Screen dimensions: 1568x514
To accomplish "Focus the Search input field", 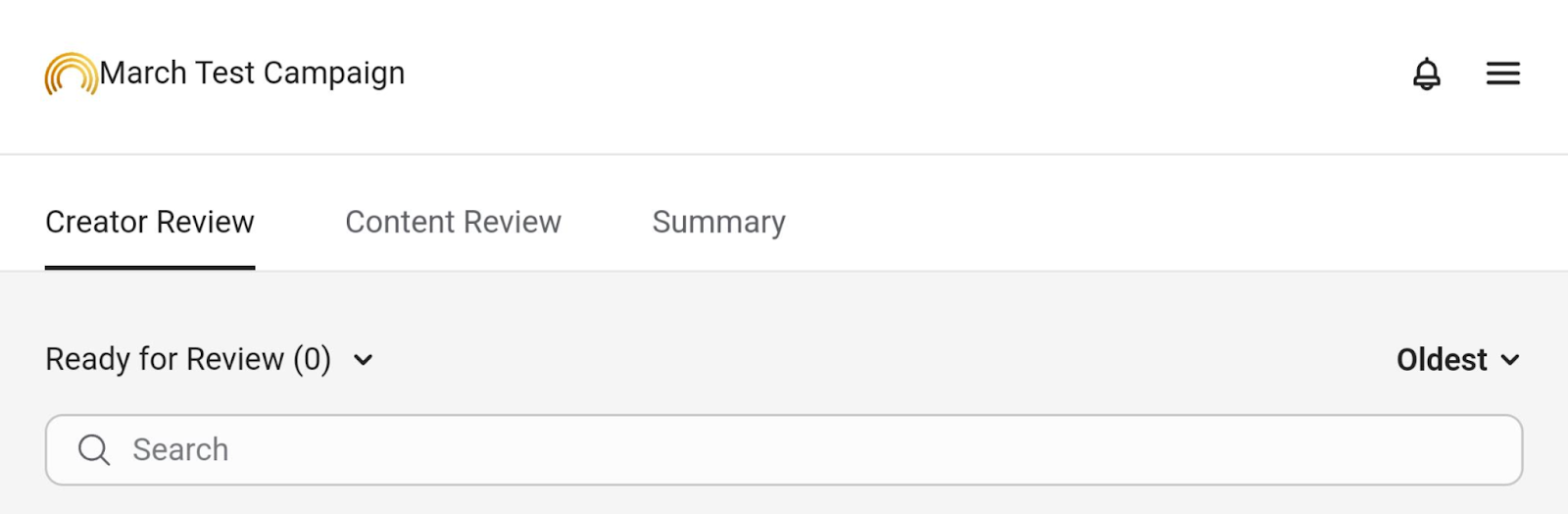I will (x=784, y=450).
